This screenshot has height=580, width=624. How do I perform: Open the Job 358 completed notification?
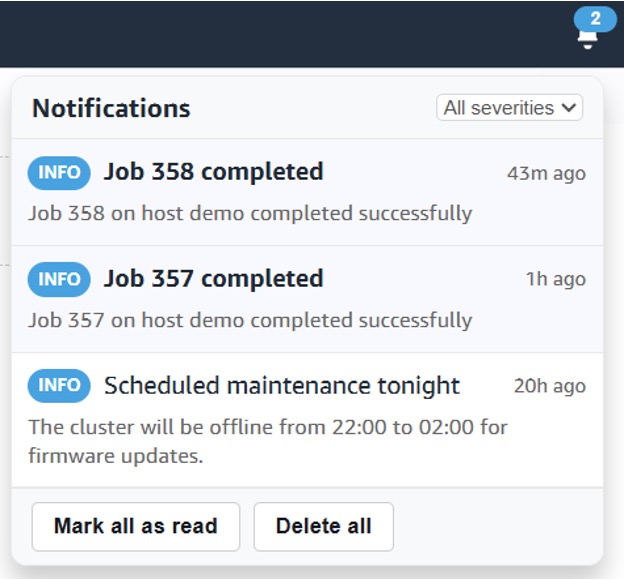[x=213, y=172]
